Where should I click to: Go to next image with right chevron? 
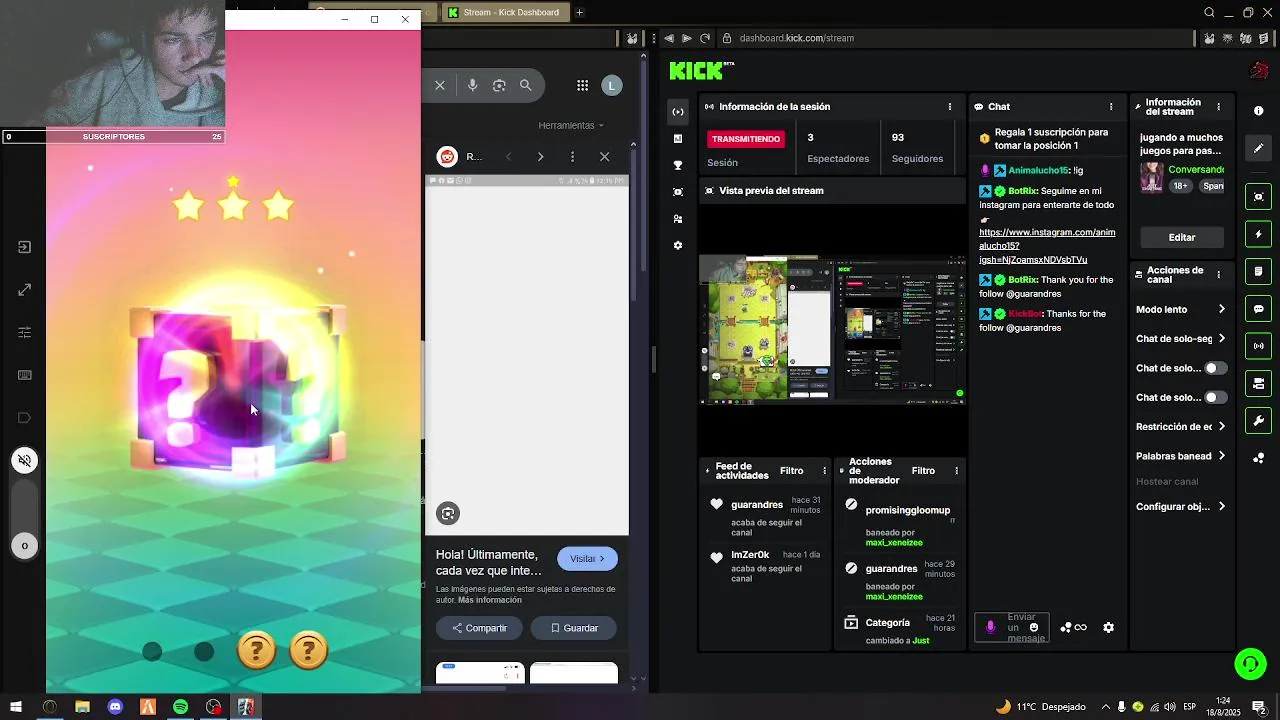[540, 157]
